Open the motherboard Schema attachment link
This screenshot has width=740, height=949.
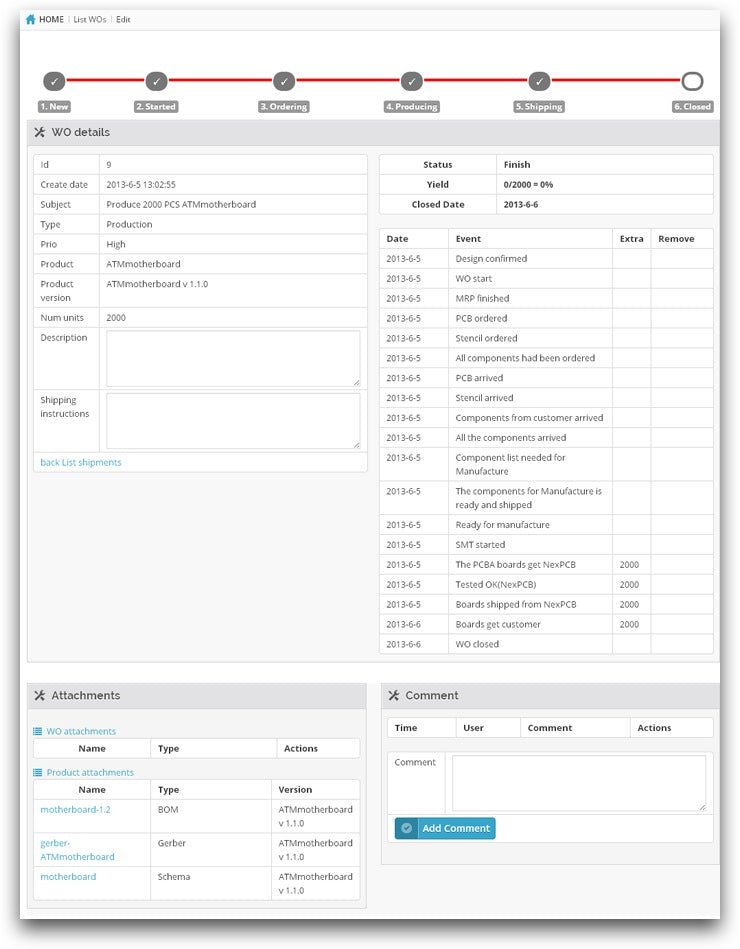click(x=68, y=877)
